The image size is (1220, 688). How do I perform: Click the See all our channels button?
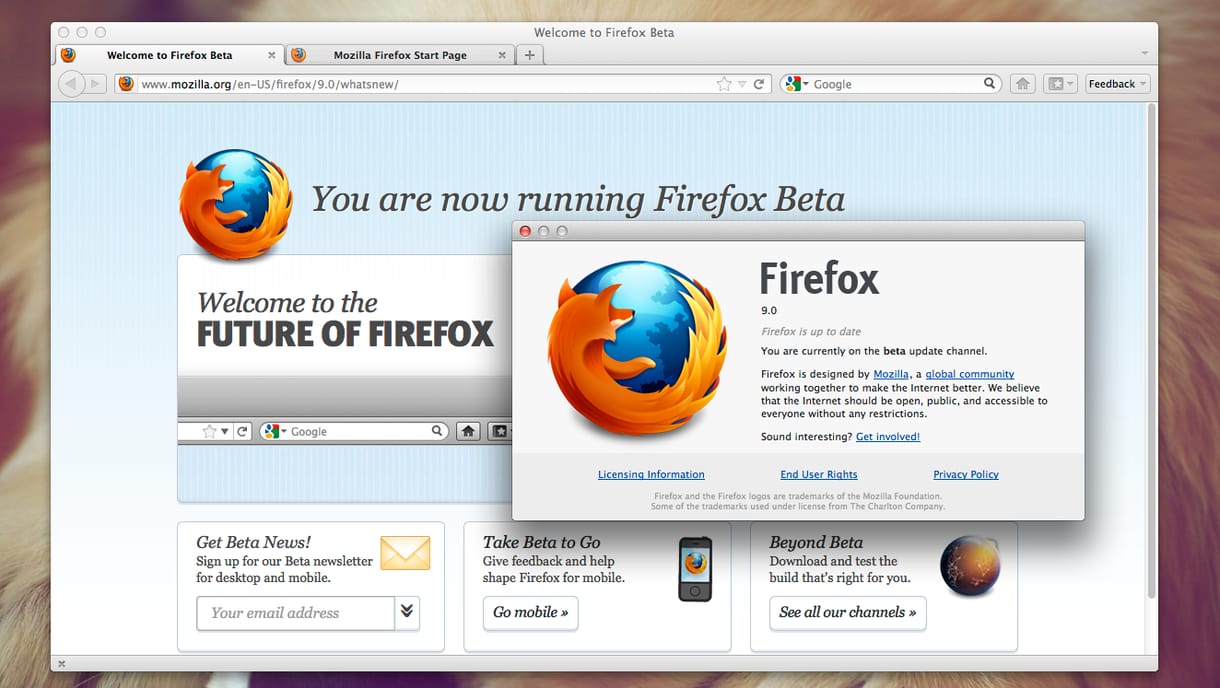[x=848, y=613]
